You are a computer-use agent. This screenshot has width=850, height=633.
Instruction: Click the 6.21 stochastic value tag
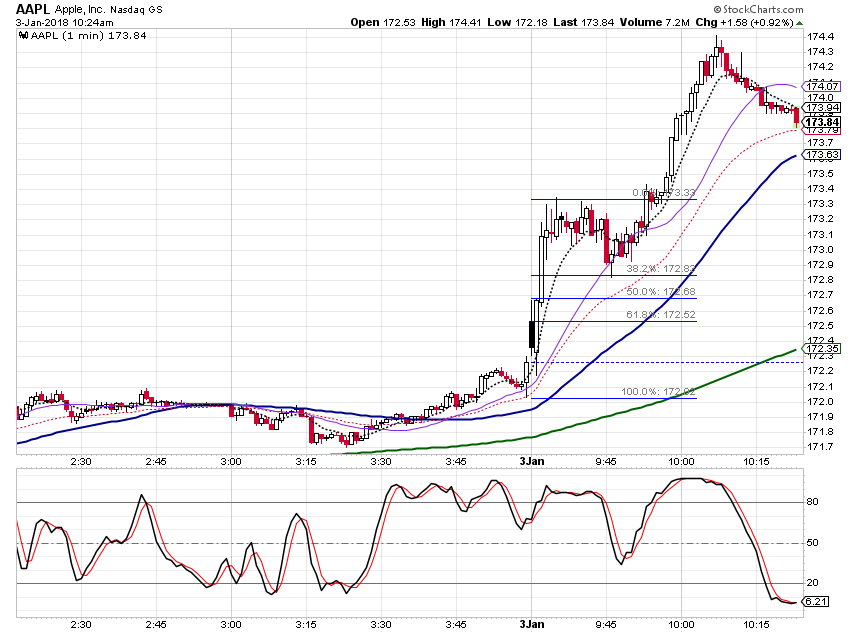[815, 602]
